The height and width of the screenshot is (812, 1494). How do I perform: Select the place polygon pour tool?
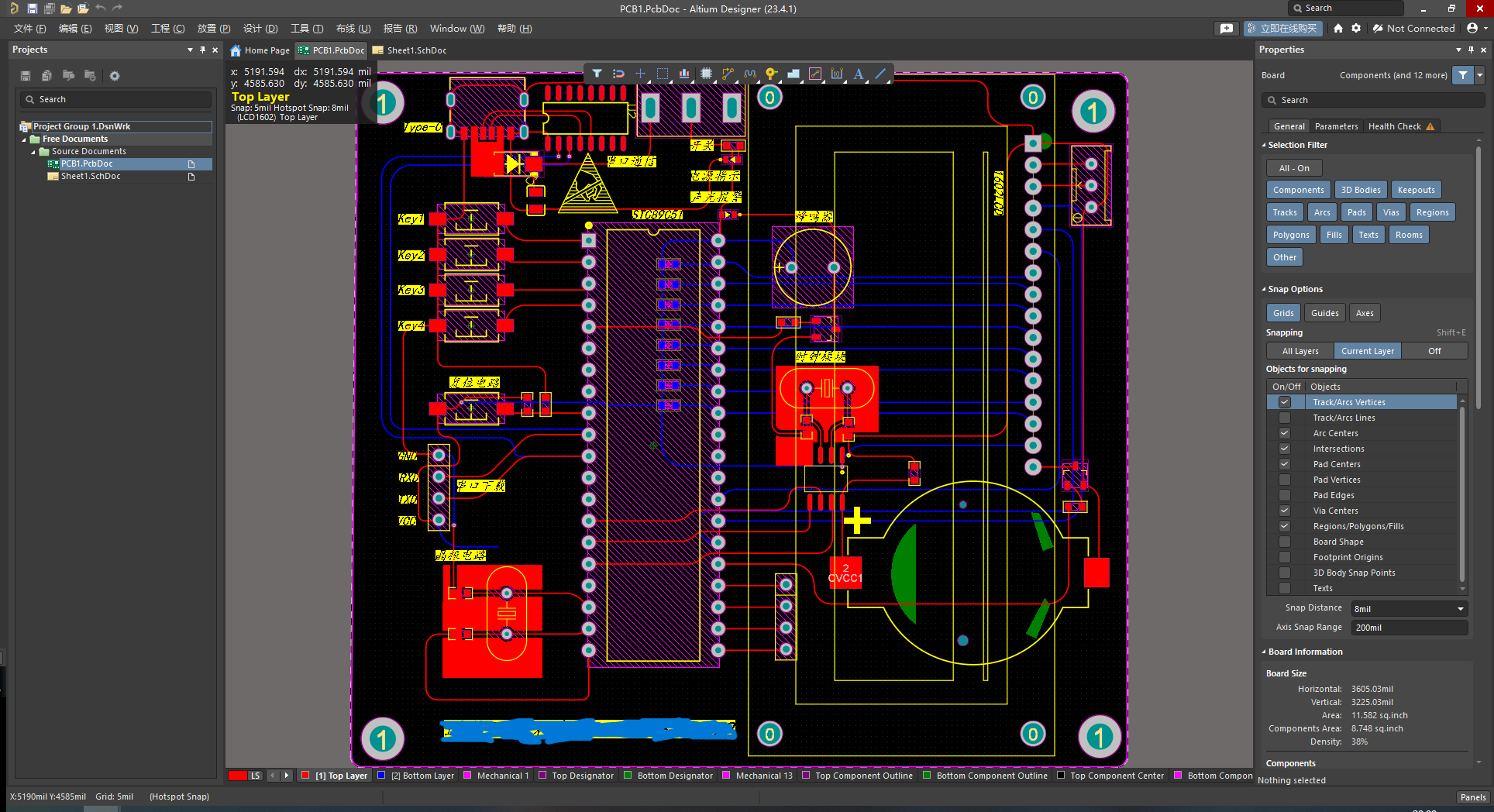[x=793, y=74]
